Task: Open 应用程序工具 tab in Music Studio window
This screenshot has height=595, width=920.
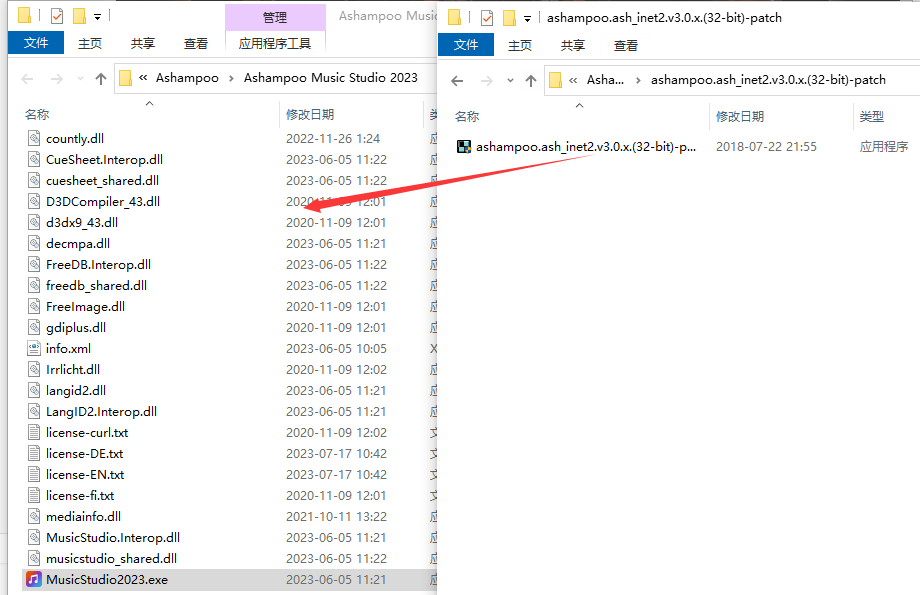Action: [275, 43]
